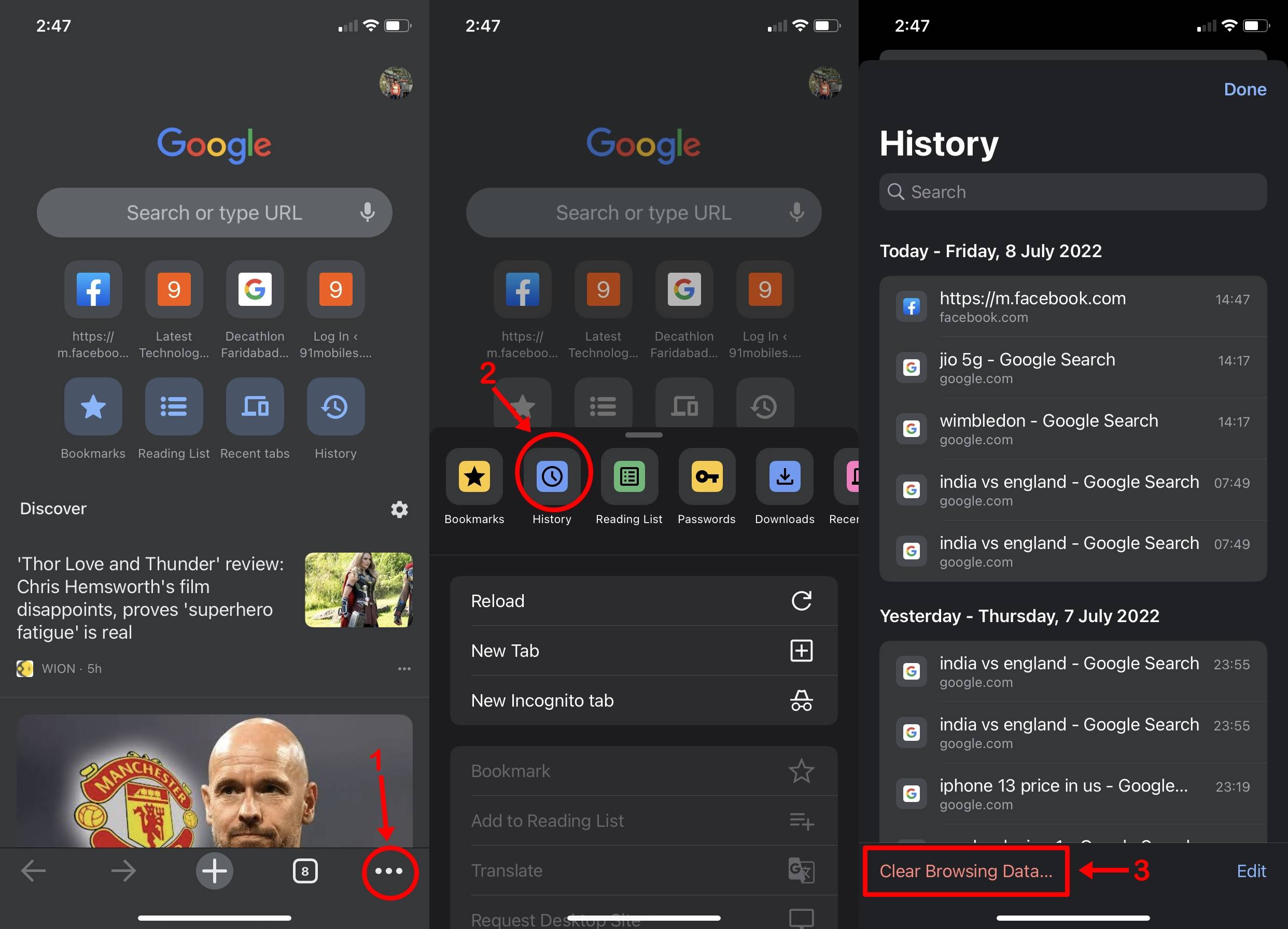The height and width of the screenshot is (929, 1288).
Task: Open the Downloads icon in menu
Action: pos(785,476)
